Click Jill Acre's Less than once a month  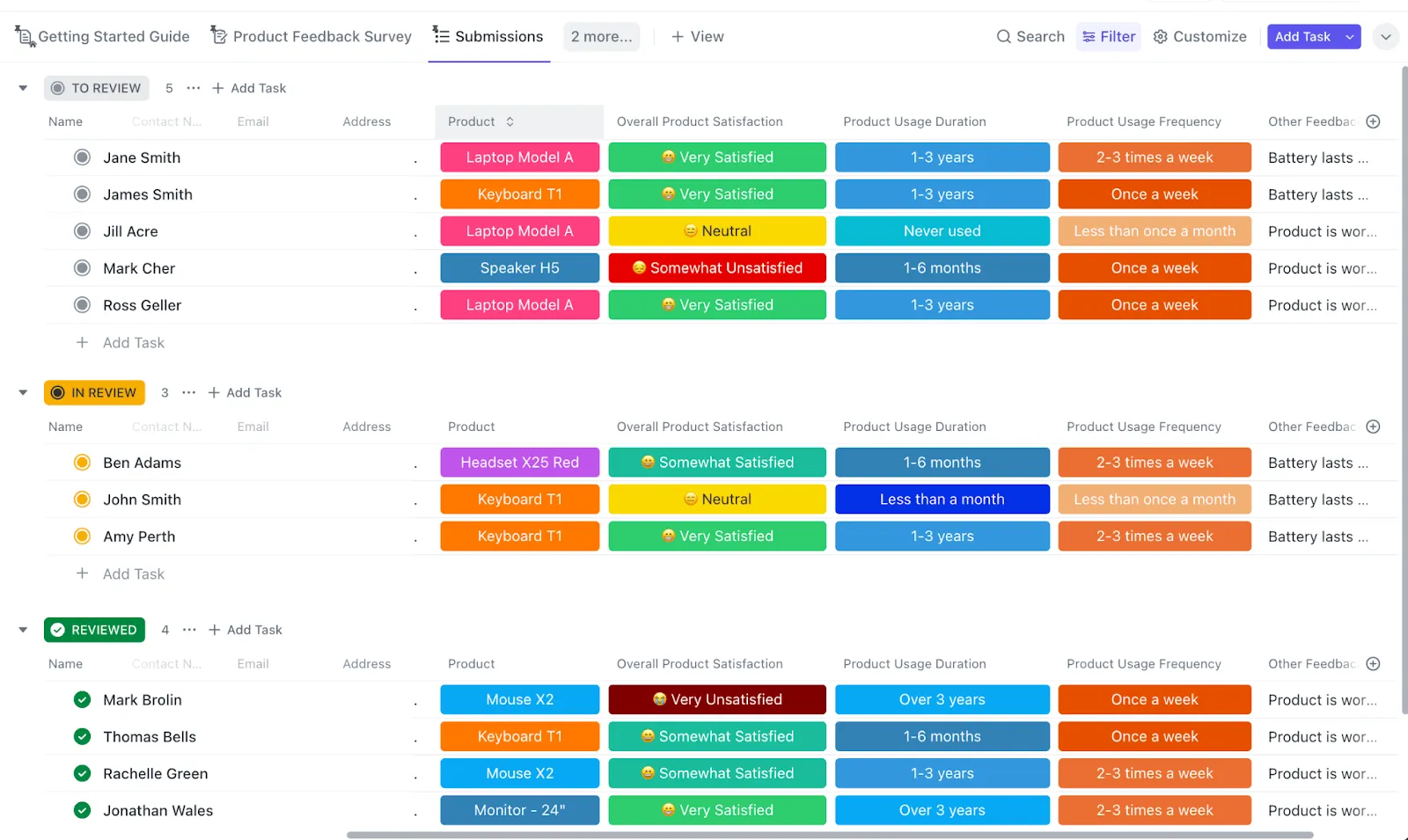pyautogui.click(x=1155, y=231)
